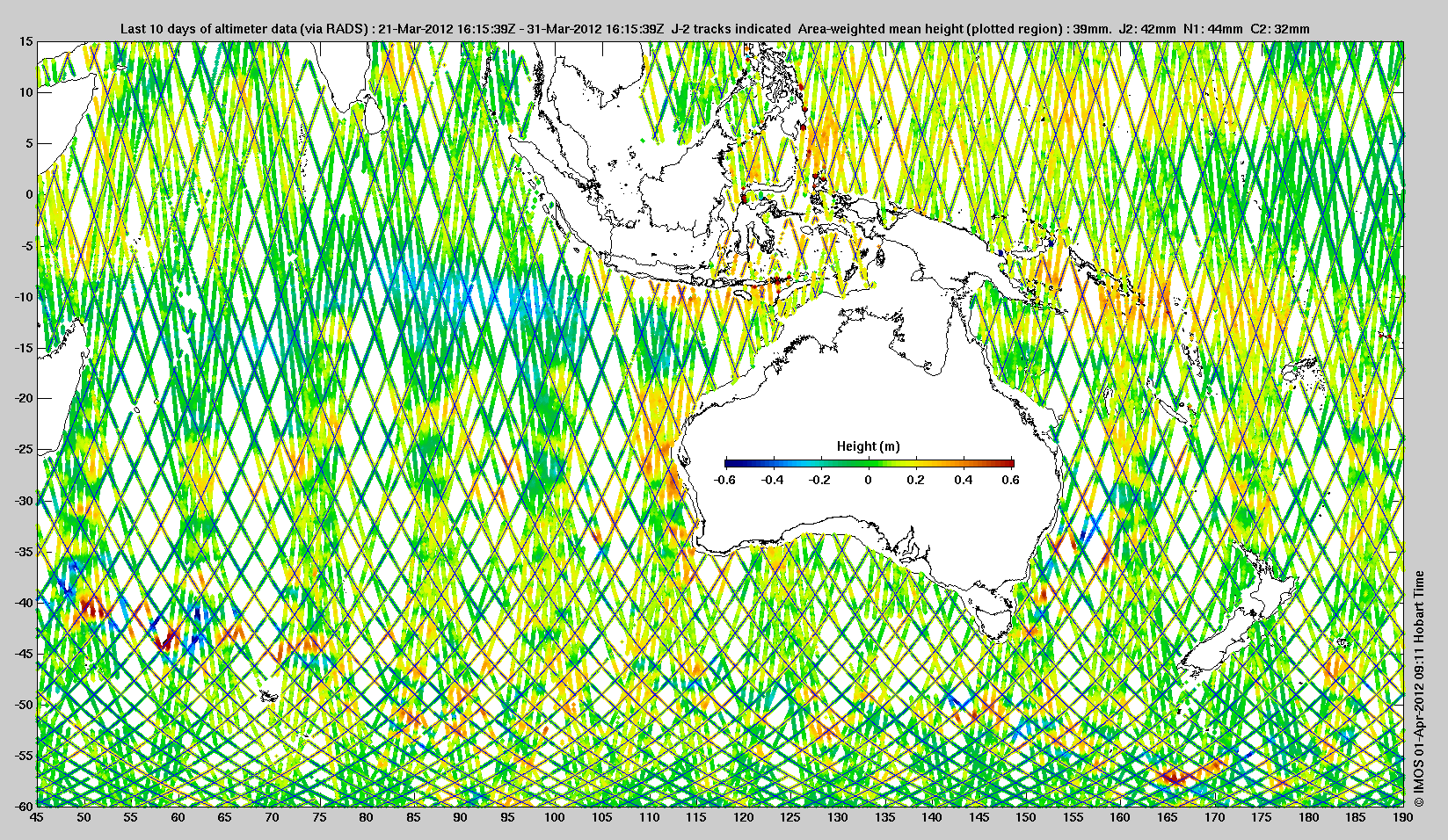Click the longitude label '165'
Viewport: 1448px width, 840px height.
1166,817
